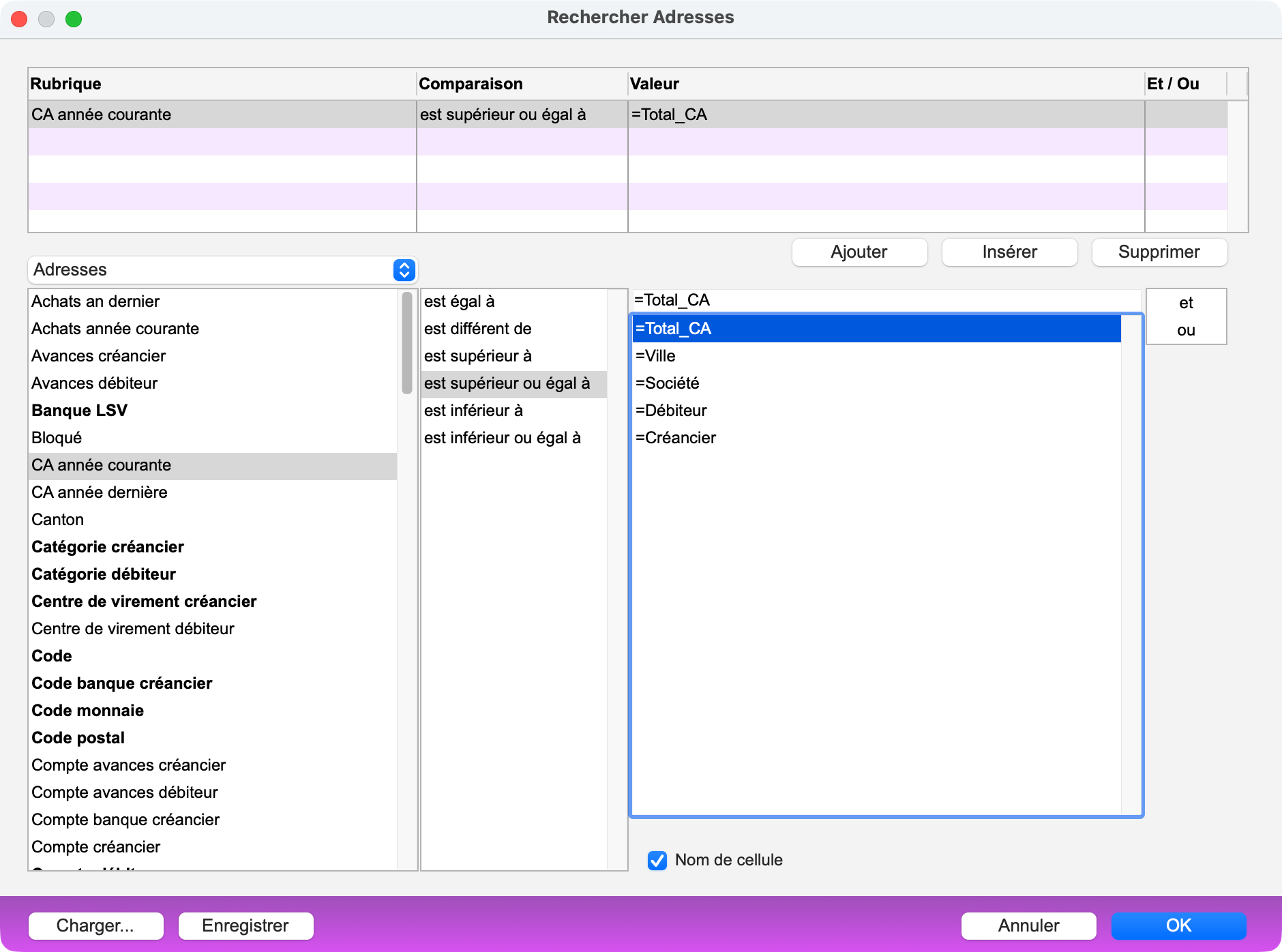
Task: Choose 'est différent de' comparison
Action: pyautogui.click(x=477, y=329)
